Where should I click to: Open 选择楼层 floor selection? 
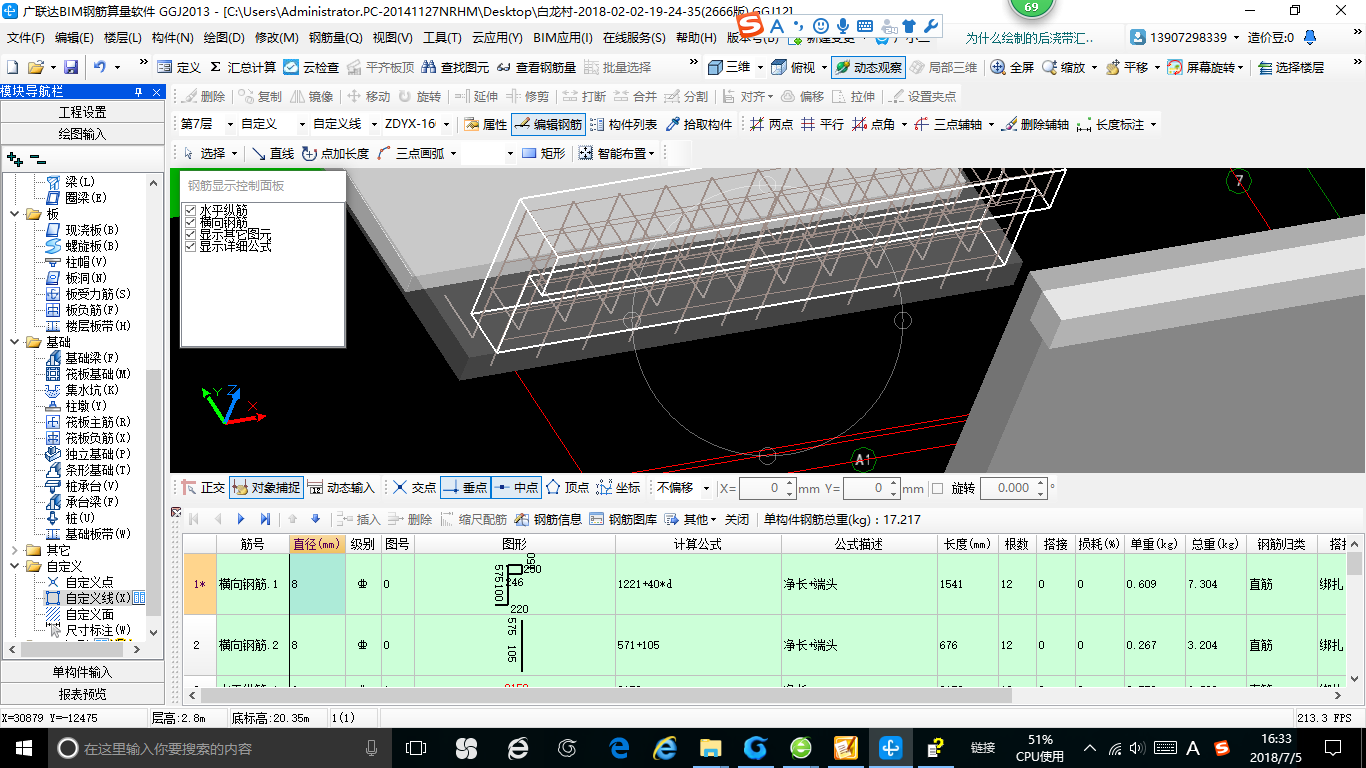click(1291, 67)
